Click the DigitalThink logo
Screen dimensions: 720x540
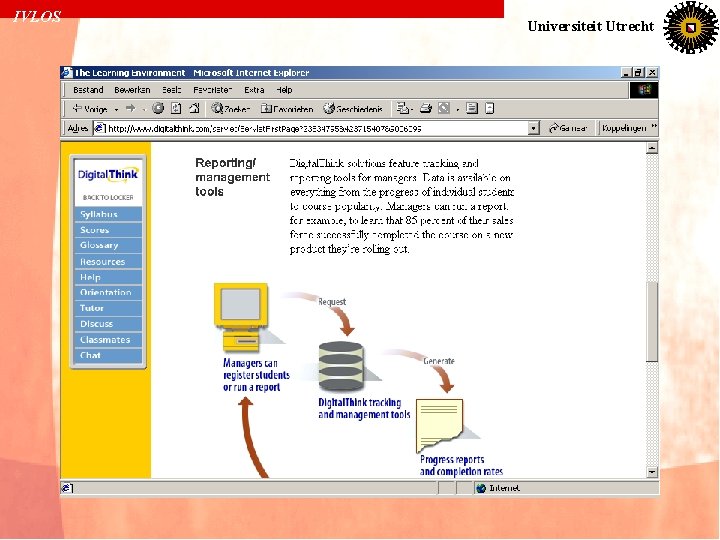108,174
